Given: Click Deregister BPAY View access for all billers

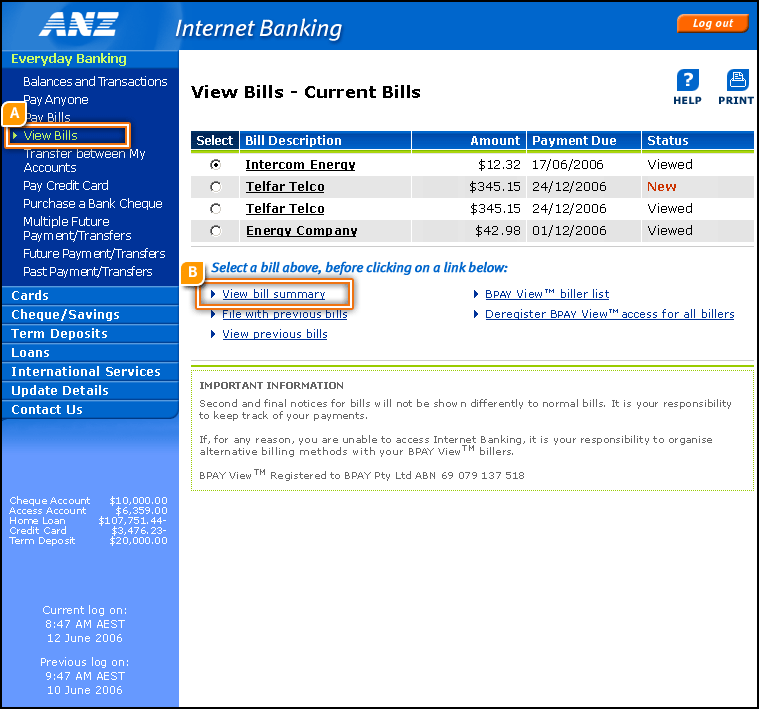Looking at the screenshot, I should (x=609, y=314).
